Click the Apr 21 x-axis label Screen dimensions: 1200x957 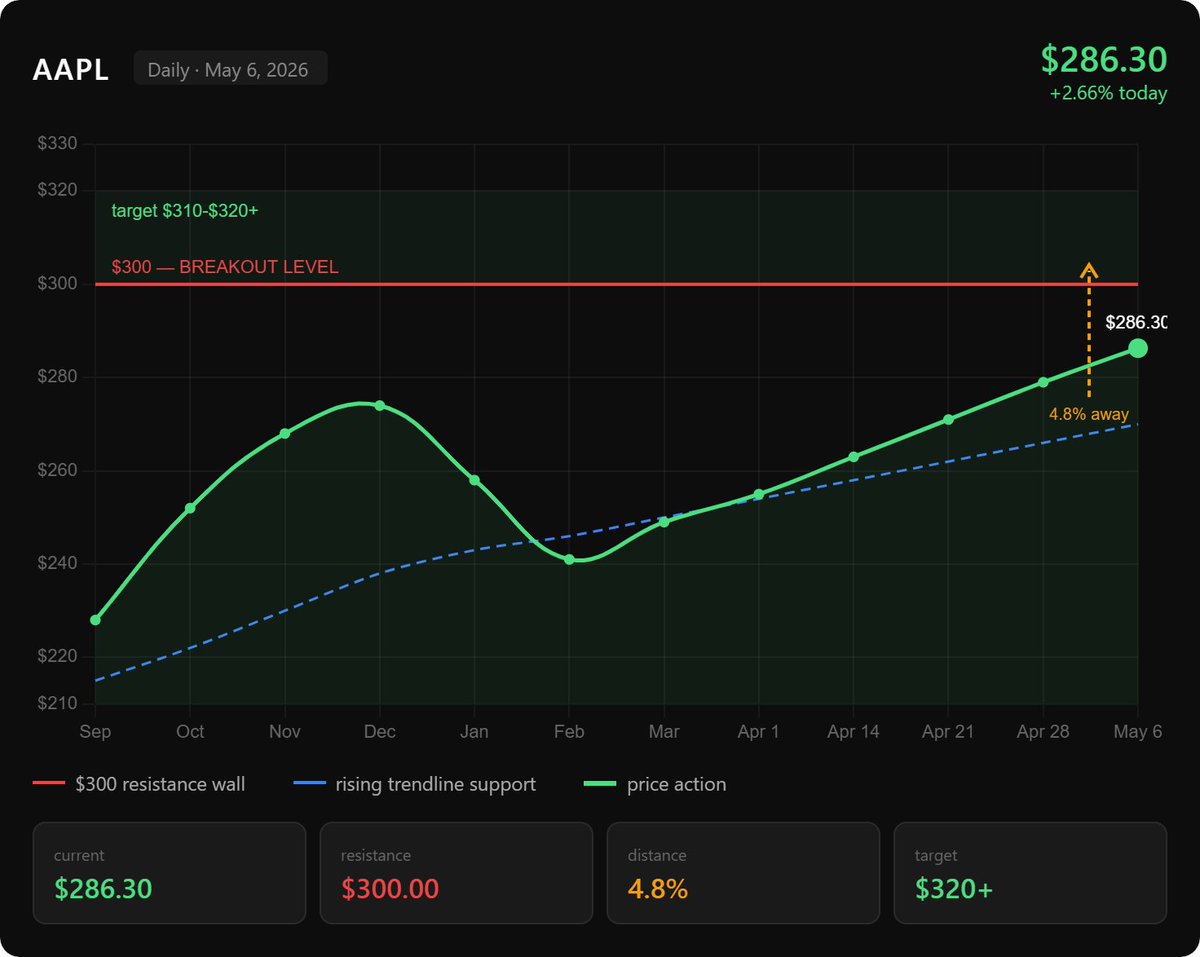pyautogui.click(x=948, y=732)
